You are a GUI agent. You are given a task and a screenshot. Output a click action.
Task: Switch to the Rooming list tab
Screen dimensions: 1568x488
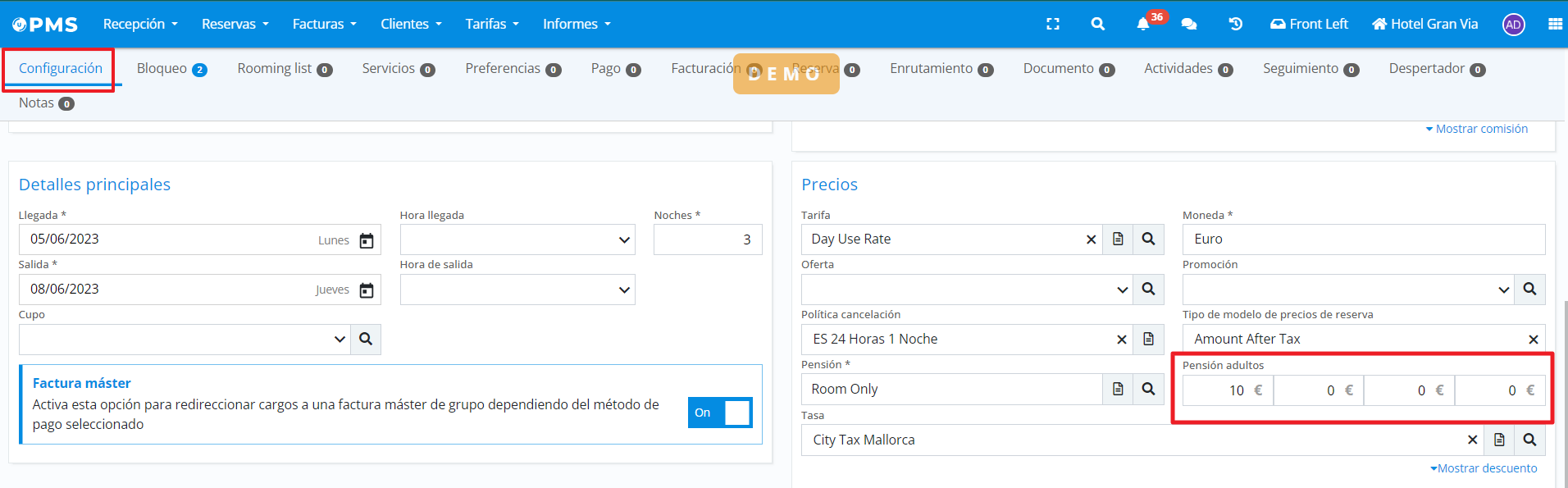(x=284, y=69)
